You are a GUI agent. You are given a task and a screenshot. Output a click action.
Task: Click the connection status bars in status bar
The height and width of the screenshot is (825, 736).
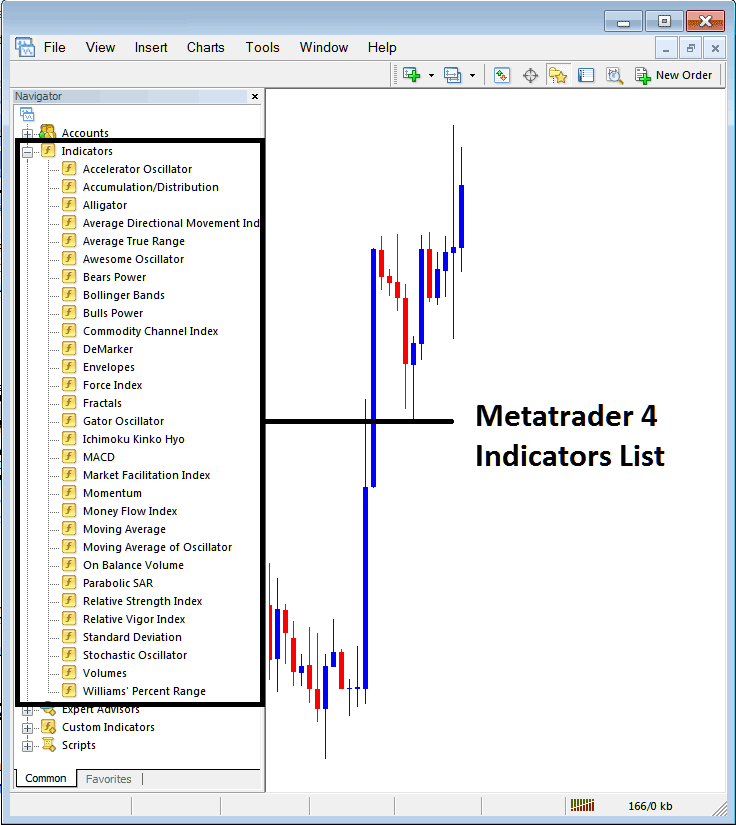(x=582, y=806)
